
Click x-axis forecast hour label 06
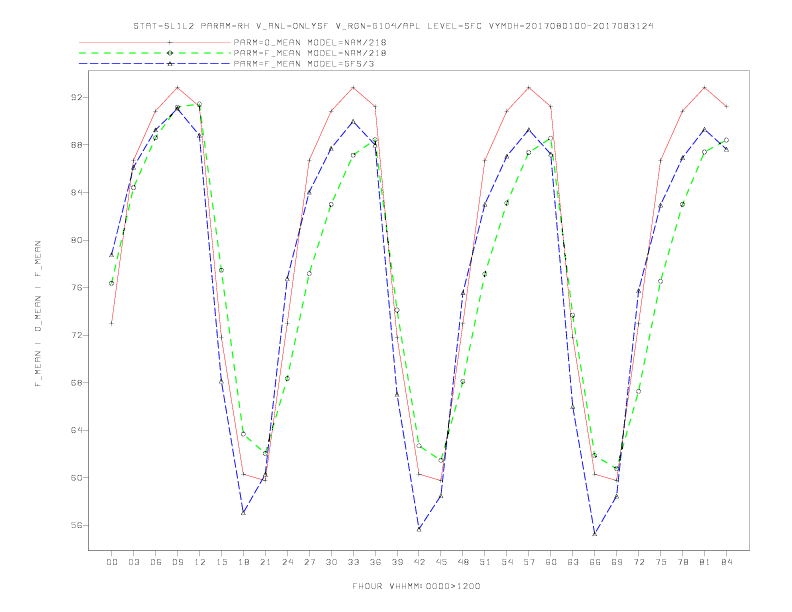click(x=156, y=562)
